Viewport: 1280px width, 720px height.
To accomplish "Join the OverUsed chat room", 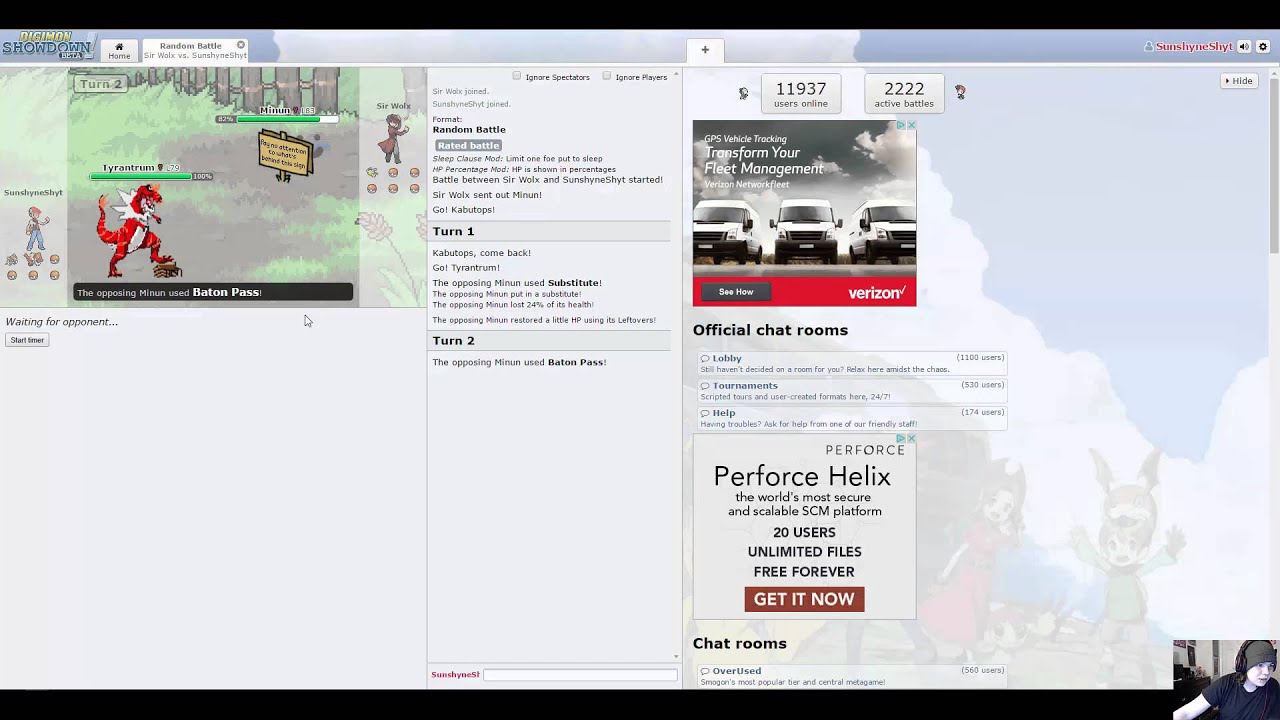I will [852, 676].
